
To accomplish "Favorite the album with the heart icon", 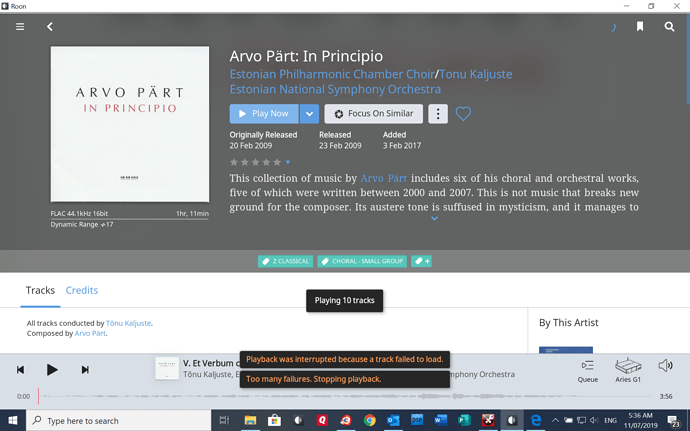I will point(463,114).
